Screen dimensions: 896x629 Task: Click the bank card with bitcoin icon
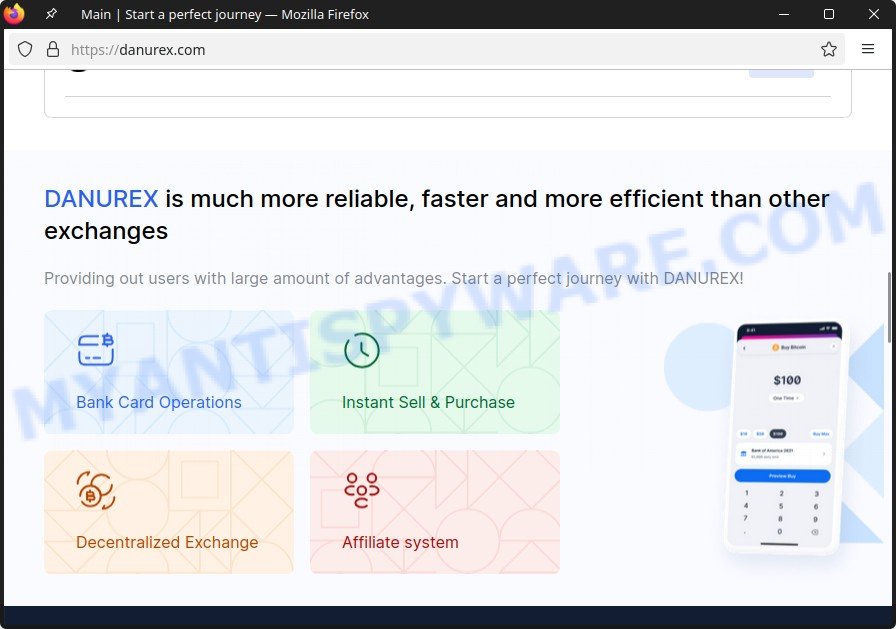point(96,350)
